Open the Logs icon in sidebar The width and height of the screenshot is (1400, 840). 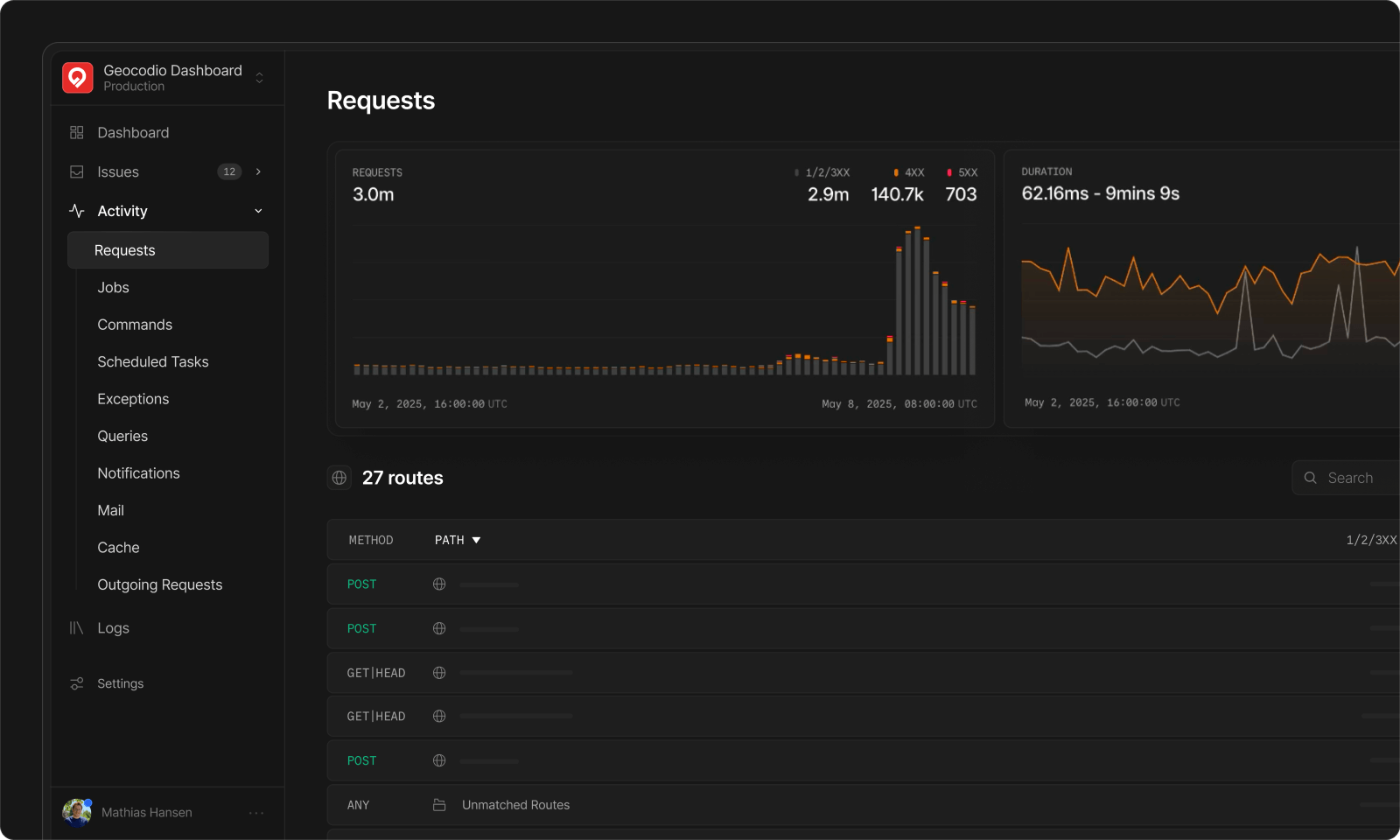(x=77, y=628)
